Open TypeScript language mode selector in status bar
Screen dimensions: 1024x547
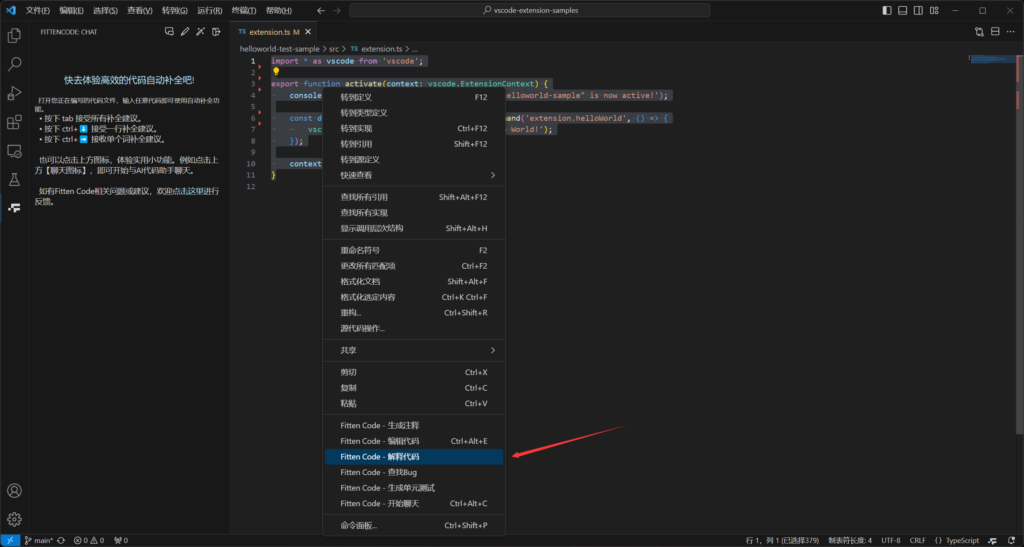(962, 540)
